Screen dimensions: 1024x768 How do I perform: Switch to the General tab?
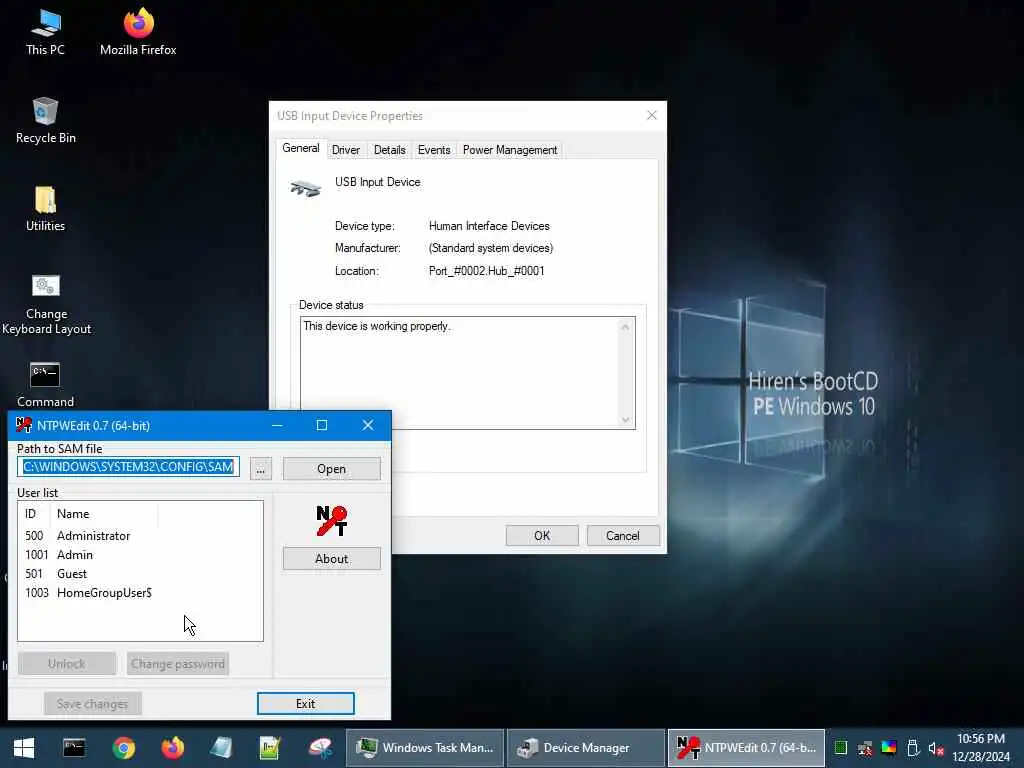tap(300, 148)
